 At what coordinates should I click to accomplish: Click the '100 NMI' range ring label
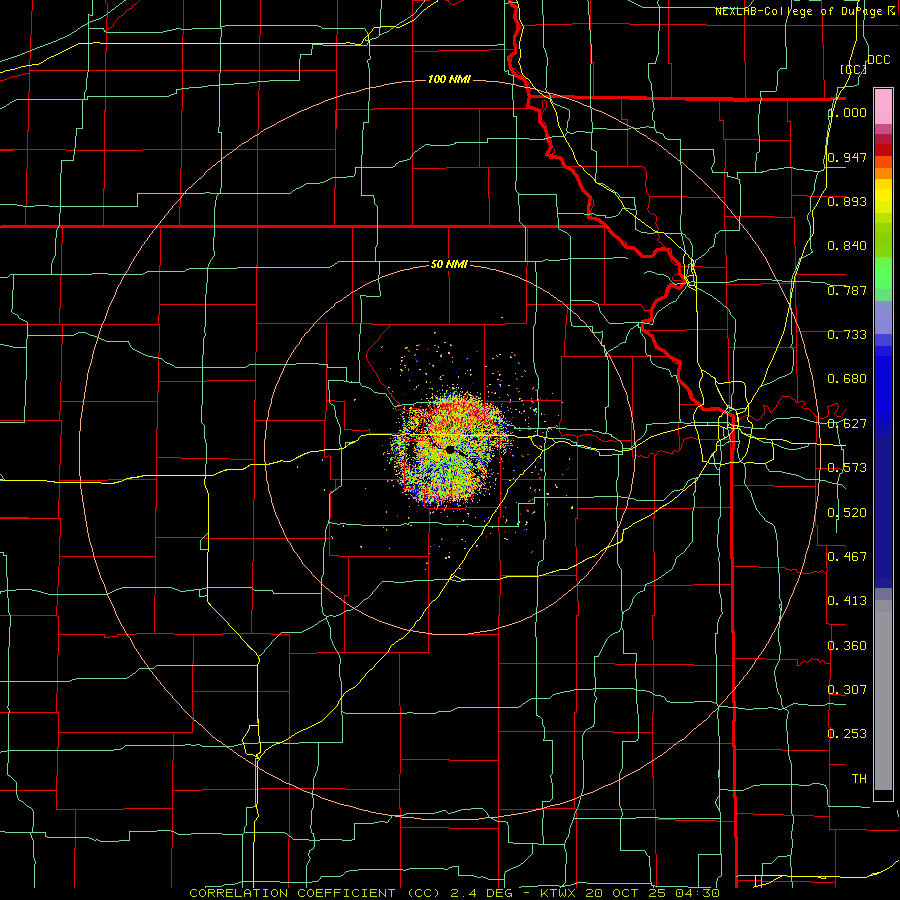coord(449,79)
